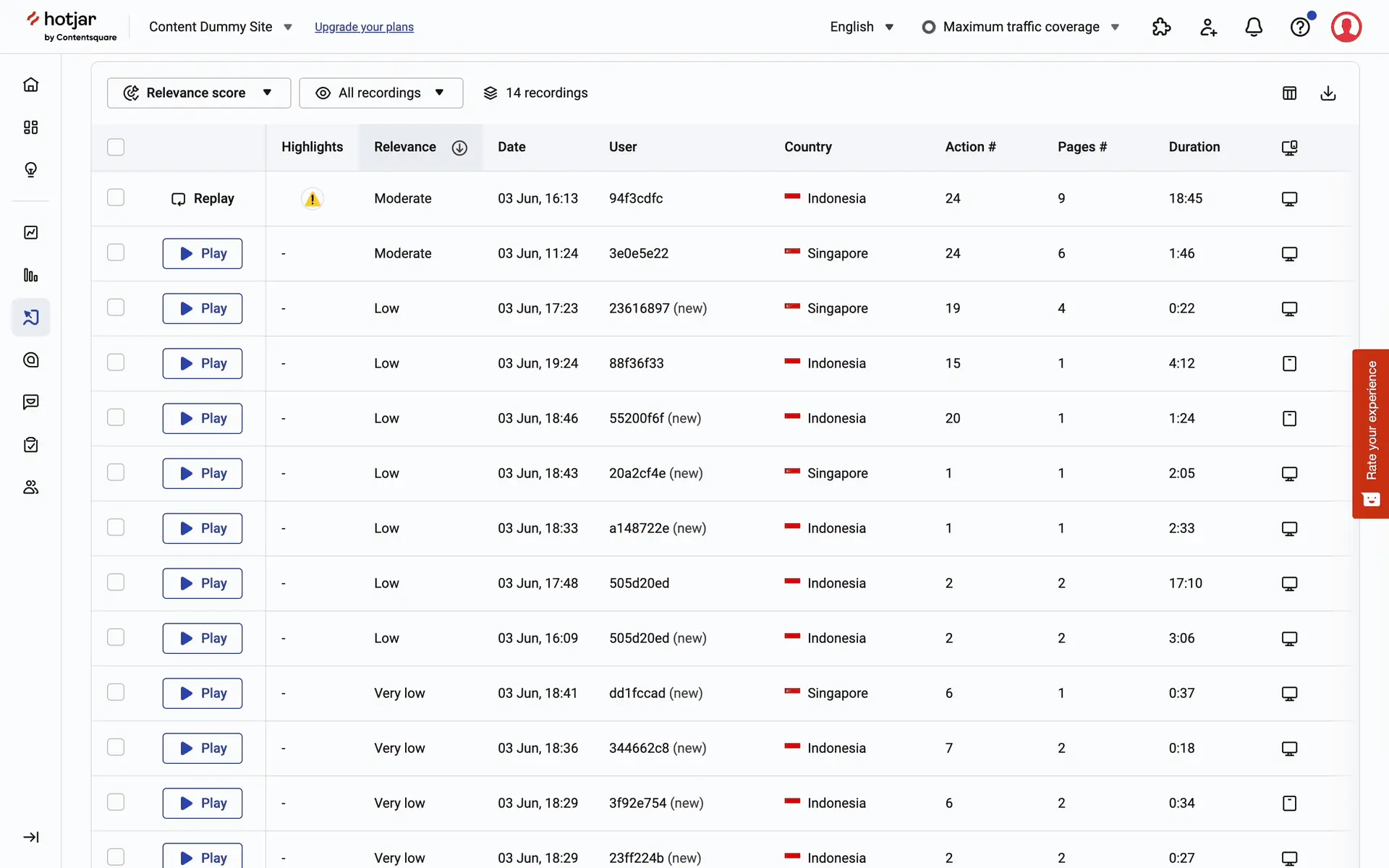Download recordings with the download icon

tap(1328, 93)
